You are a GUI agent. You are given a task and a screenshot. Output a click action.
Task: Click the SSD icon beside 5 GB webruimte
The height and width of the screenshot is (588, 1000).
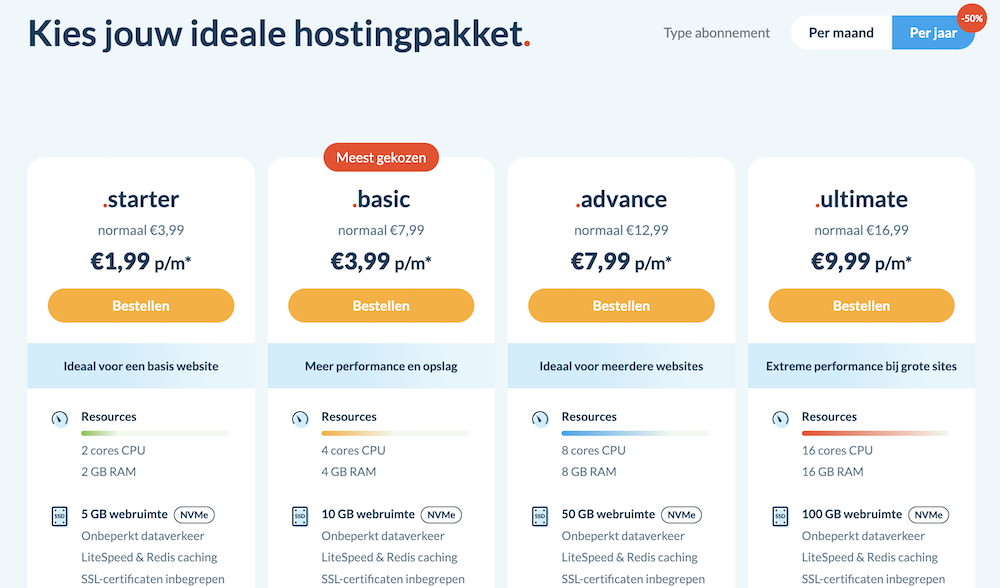click(60, 516)
